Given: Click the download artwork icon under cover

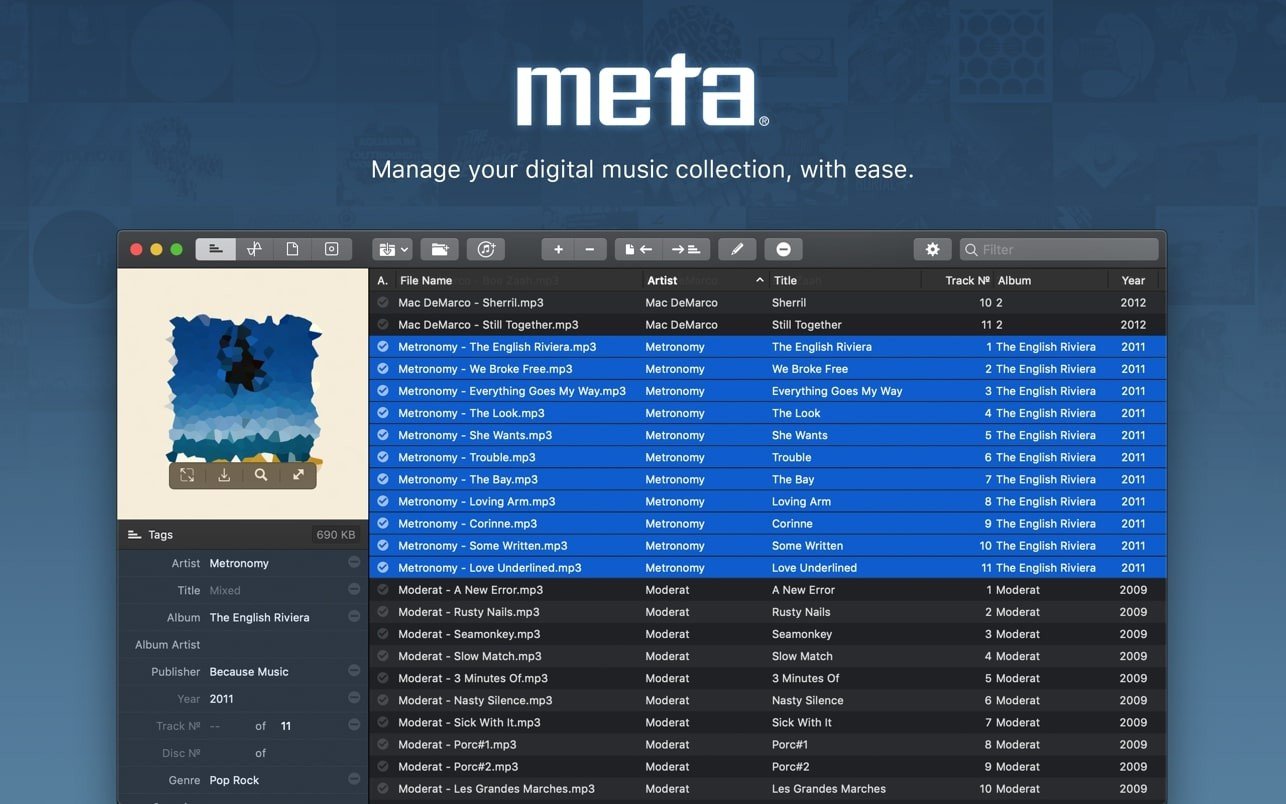Looking at the screenshot, I should 224,475.
